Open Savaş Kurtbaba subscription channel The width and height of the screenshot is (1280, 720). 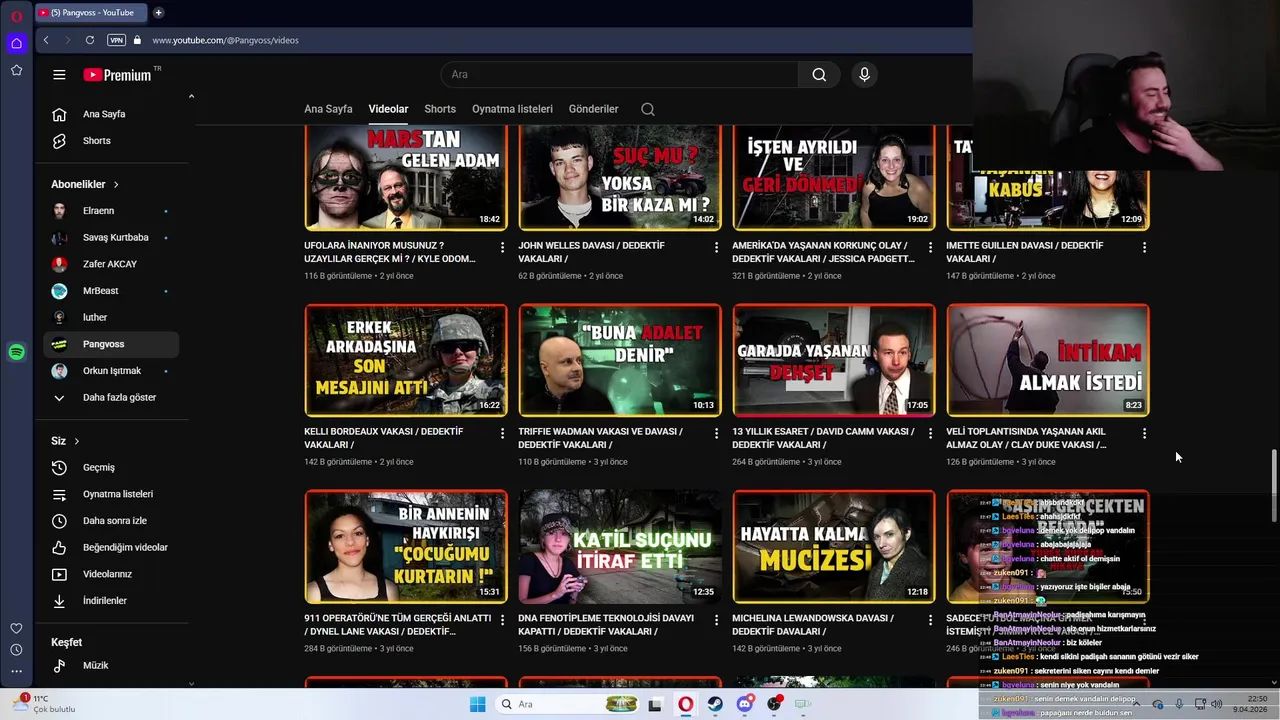tap(111, 238)
